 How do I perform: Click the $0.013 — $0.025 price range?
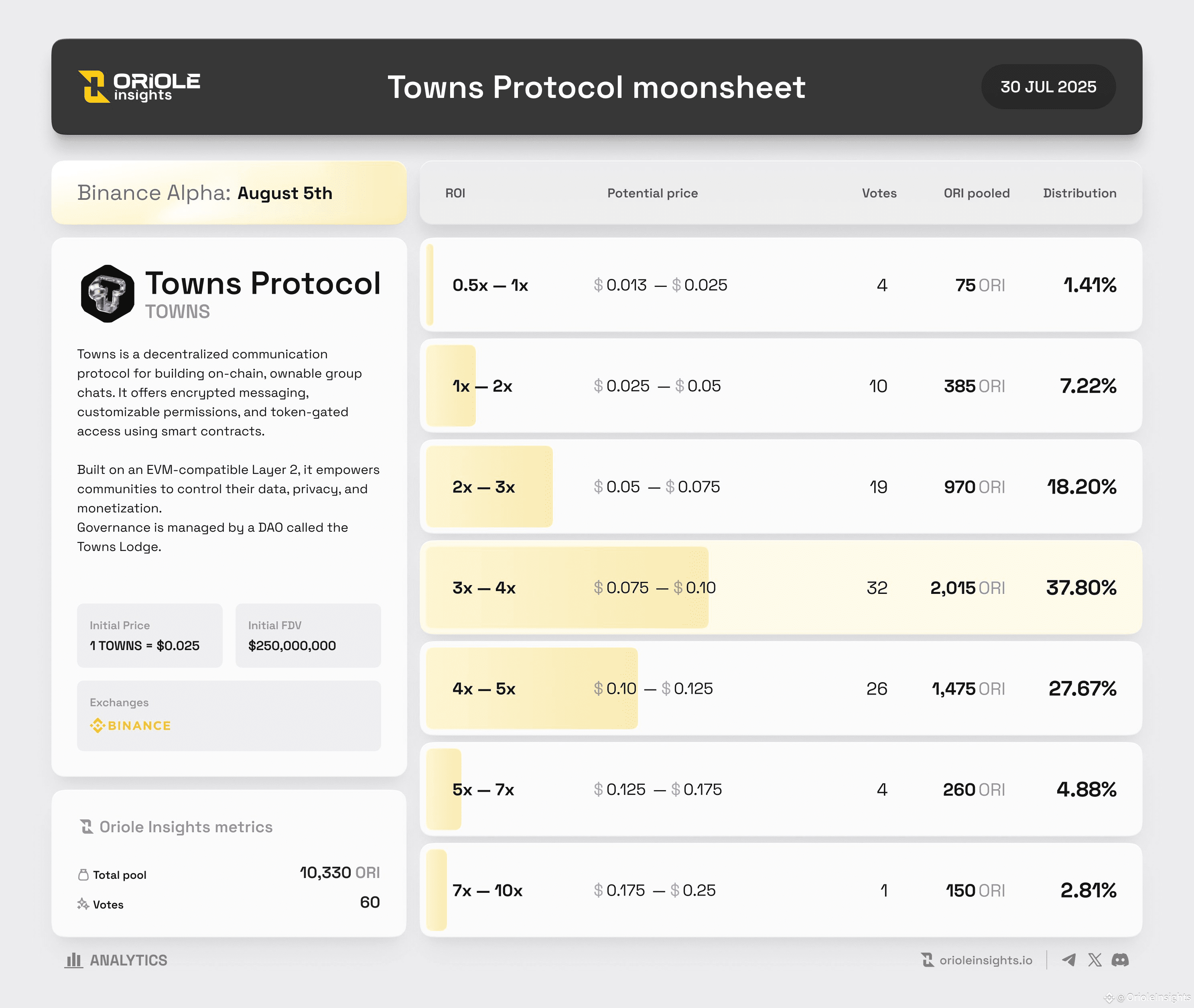pos(660,285)
